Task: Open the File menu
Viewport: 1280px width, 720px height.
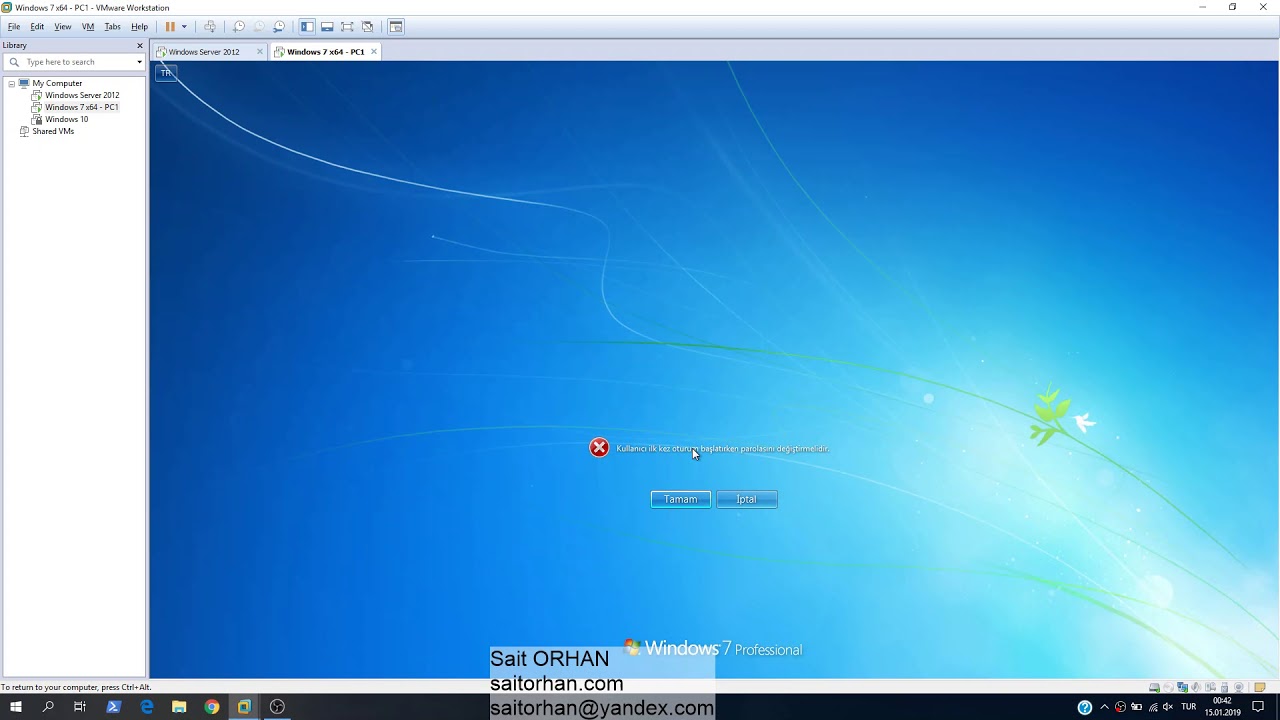Action: tap(14, 27)
